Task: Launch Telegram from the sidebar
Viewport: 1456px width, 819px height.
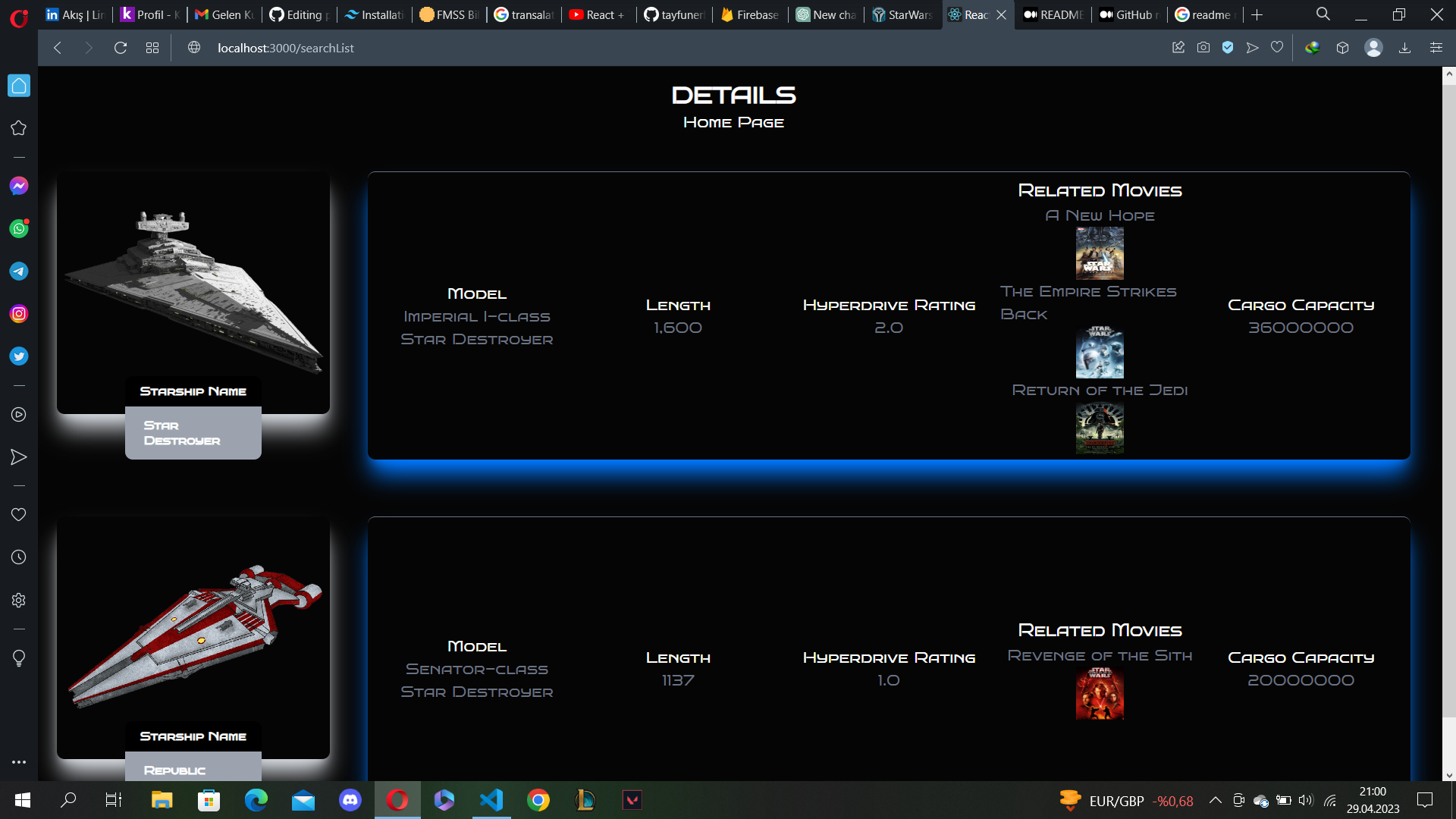Action: [x=19, y=271]
